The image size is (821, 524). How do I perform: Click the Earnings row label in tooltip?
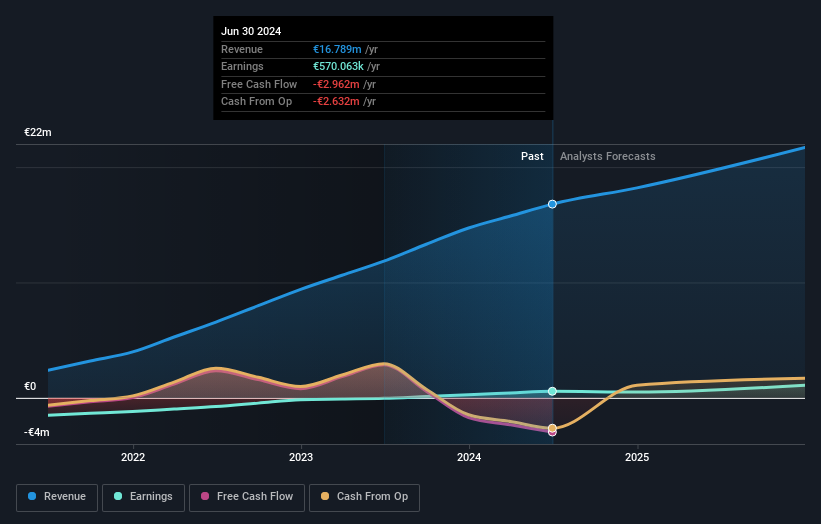[242, 66]
